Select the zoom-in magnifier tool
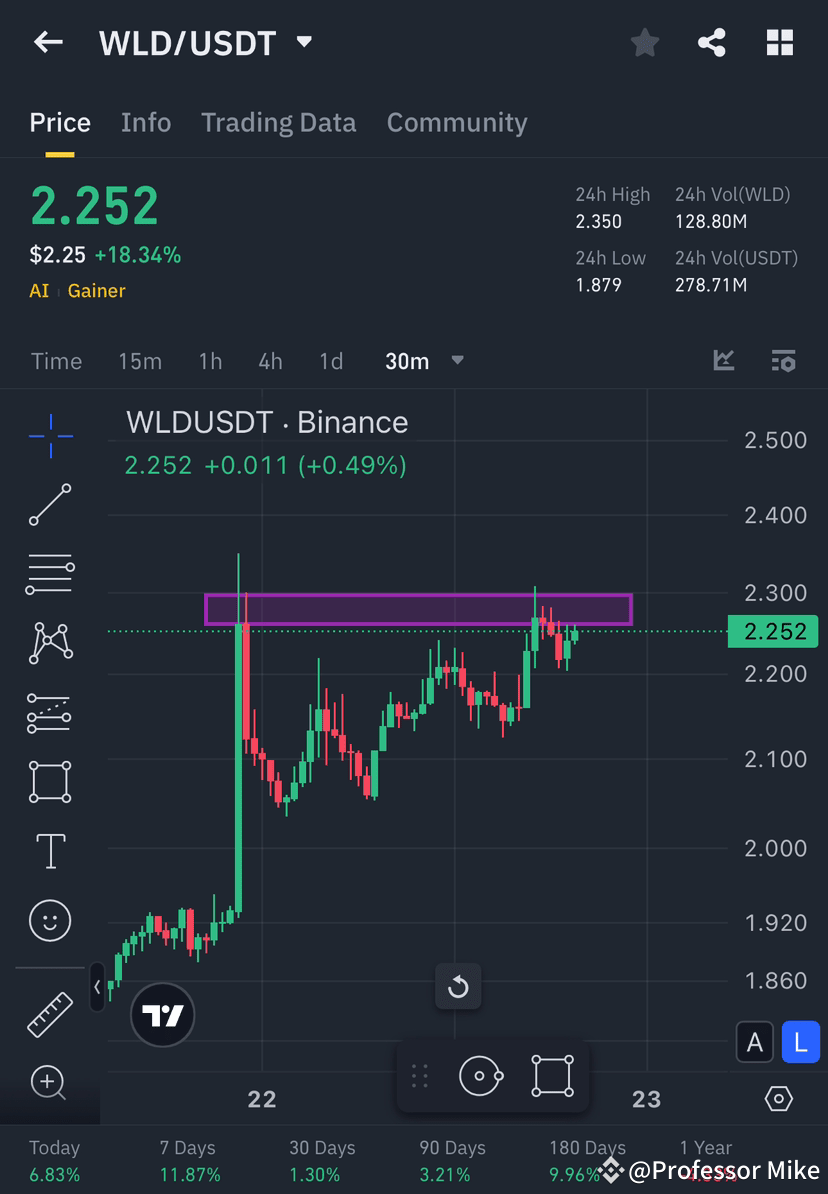This screenshot has width=828, height=1194. [x=50, y=1083]
